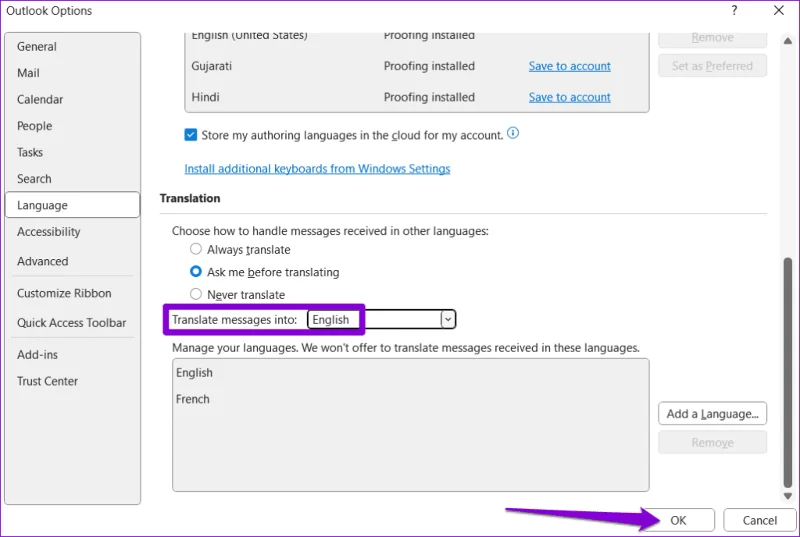Click the Help question mark in title bar

tap(734, 10)
